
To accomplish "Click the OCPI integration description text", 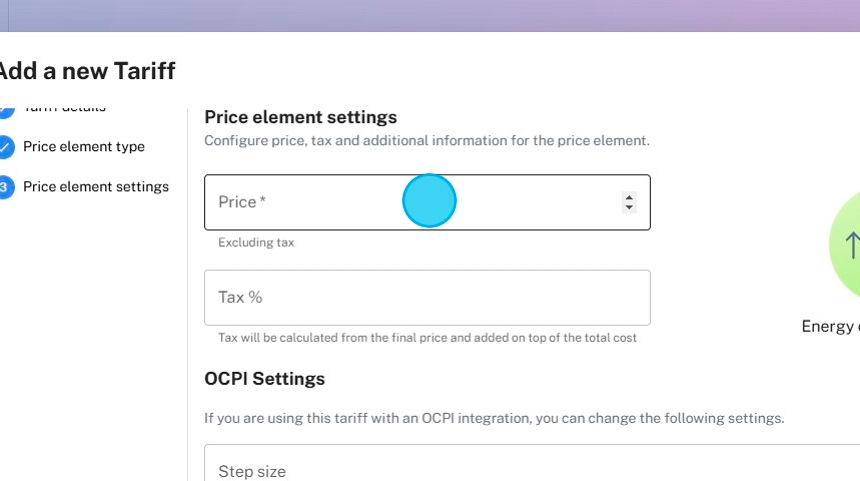I will (x=494, y=418).
